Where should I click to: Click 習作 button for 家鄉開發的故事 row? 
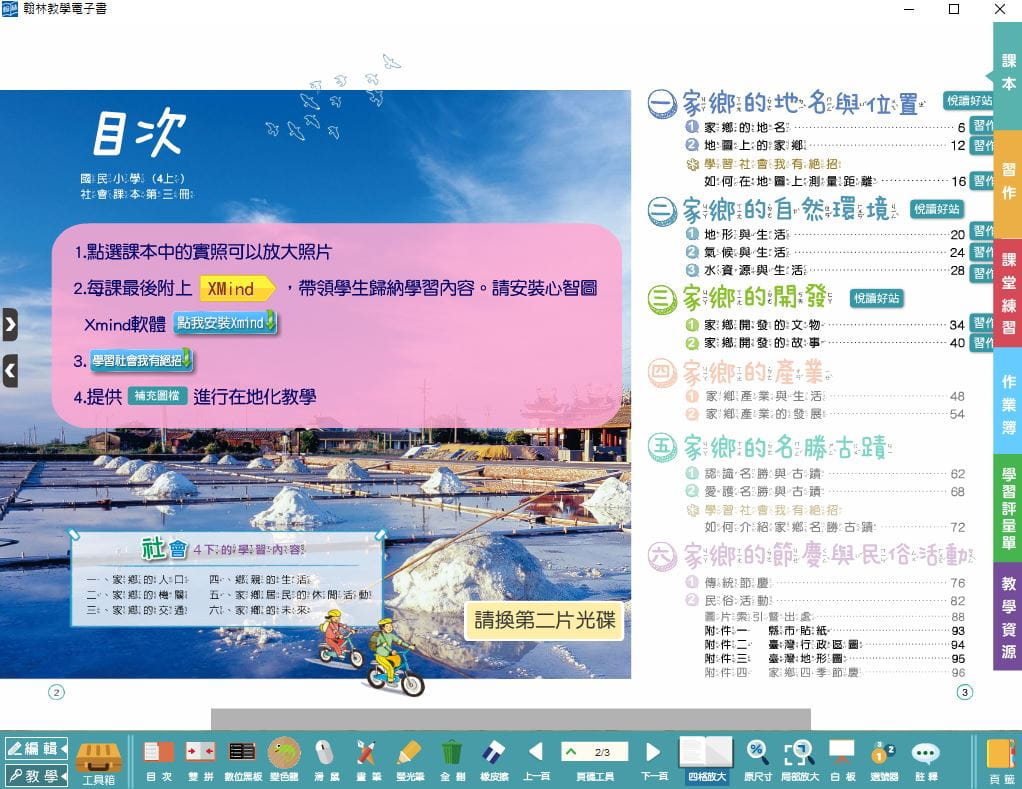[982, 342]
